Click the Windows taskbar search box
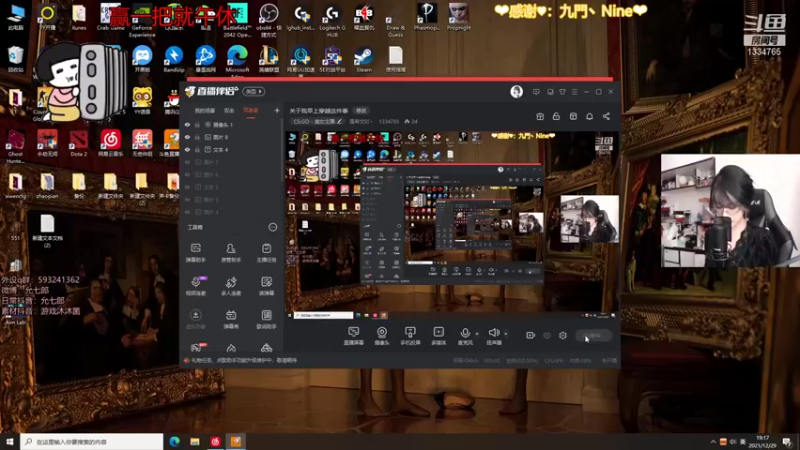 [x=92, y=441]
